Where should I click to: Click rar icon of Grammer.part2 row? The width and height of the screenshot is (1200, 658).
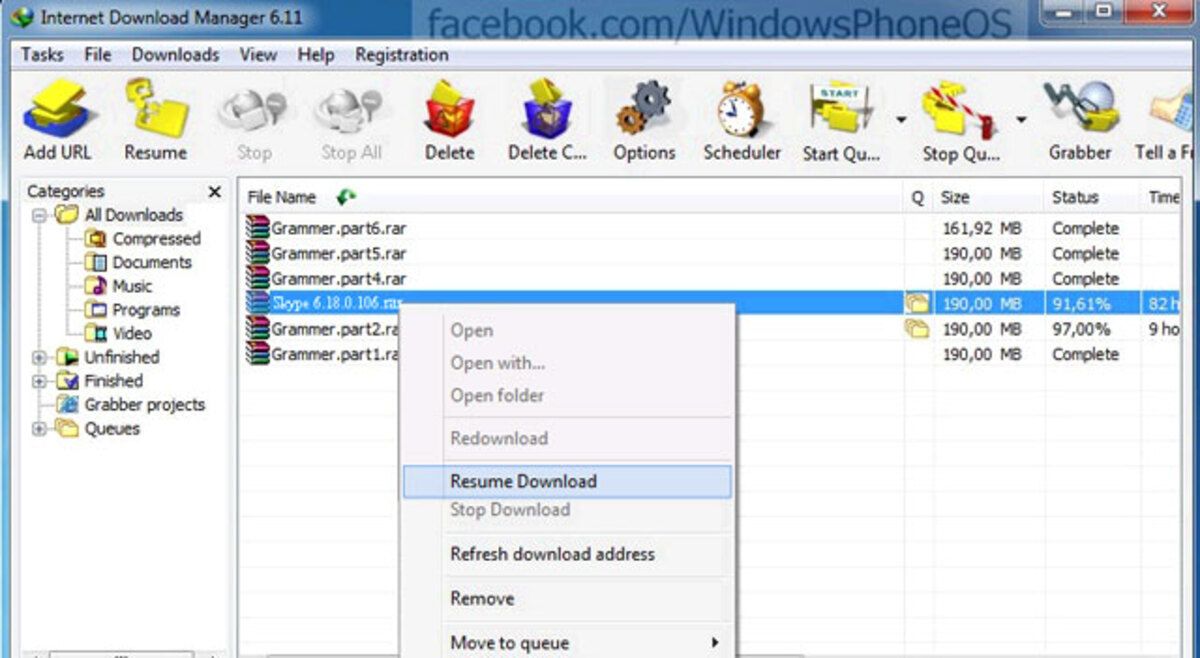(x=258, y=328)
